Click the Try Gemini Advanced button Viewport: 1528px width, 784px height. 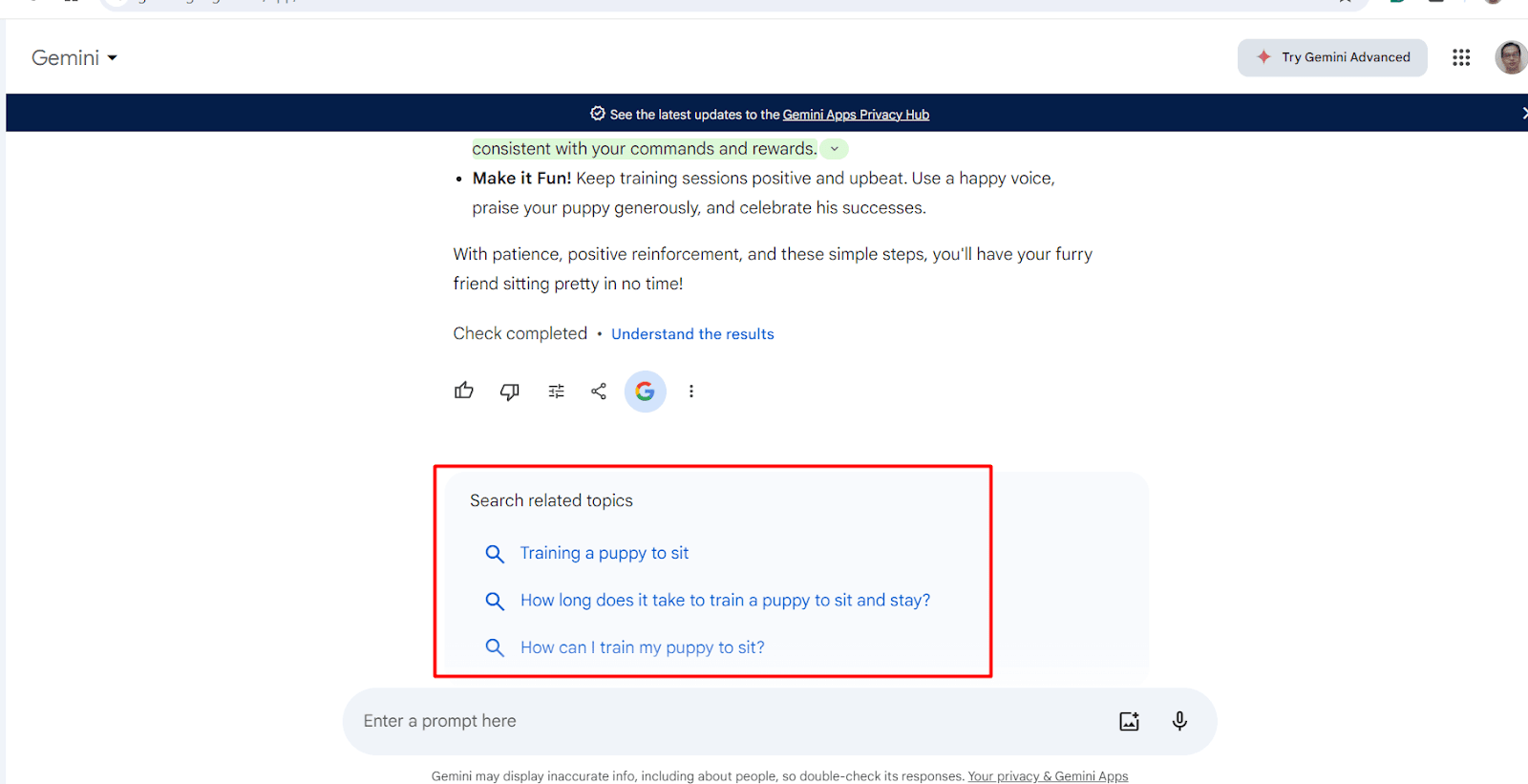tap(1332, 58)
